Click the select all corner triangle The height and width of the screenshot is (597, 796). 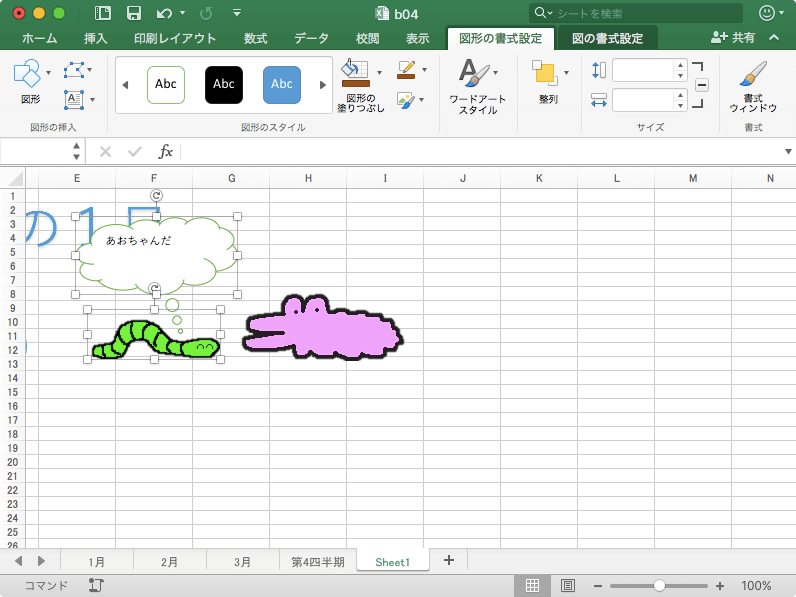(16, 179)
